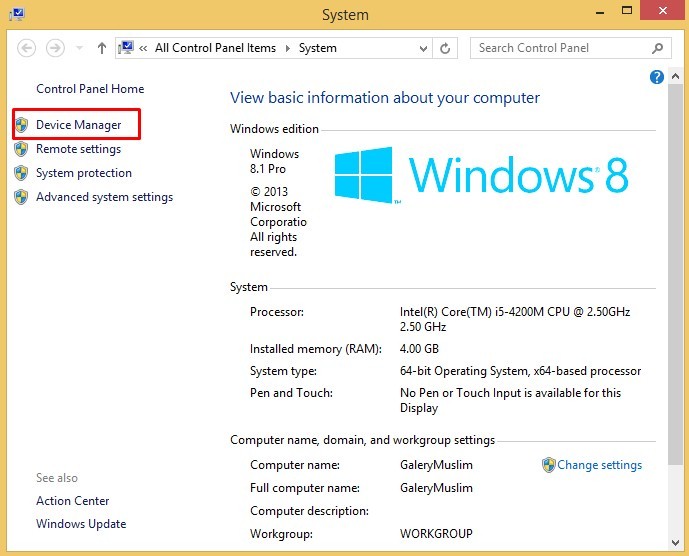689x556 pixels.
Task: Click the 'WORKGROUP' value
Action: tap(436, 534)
